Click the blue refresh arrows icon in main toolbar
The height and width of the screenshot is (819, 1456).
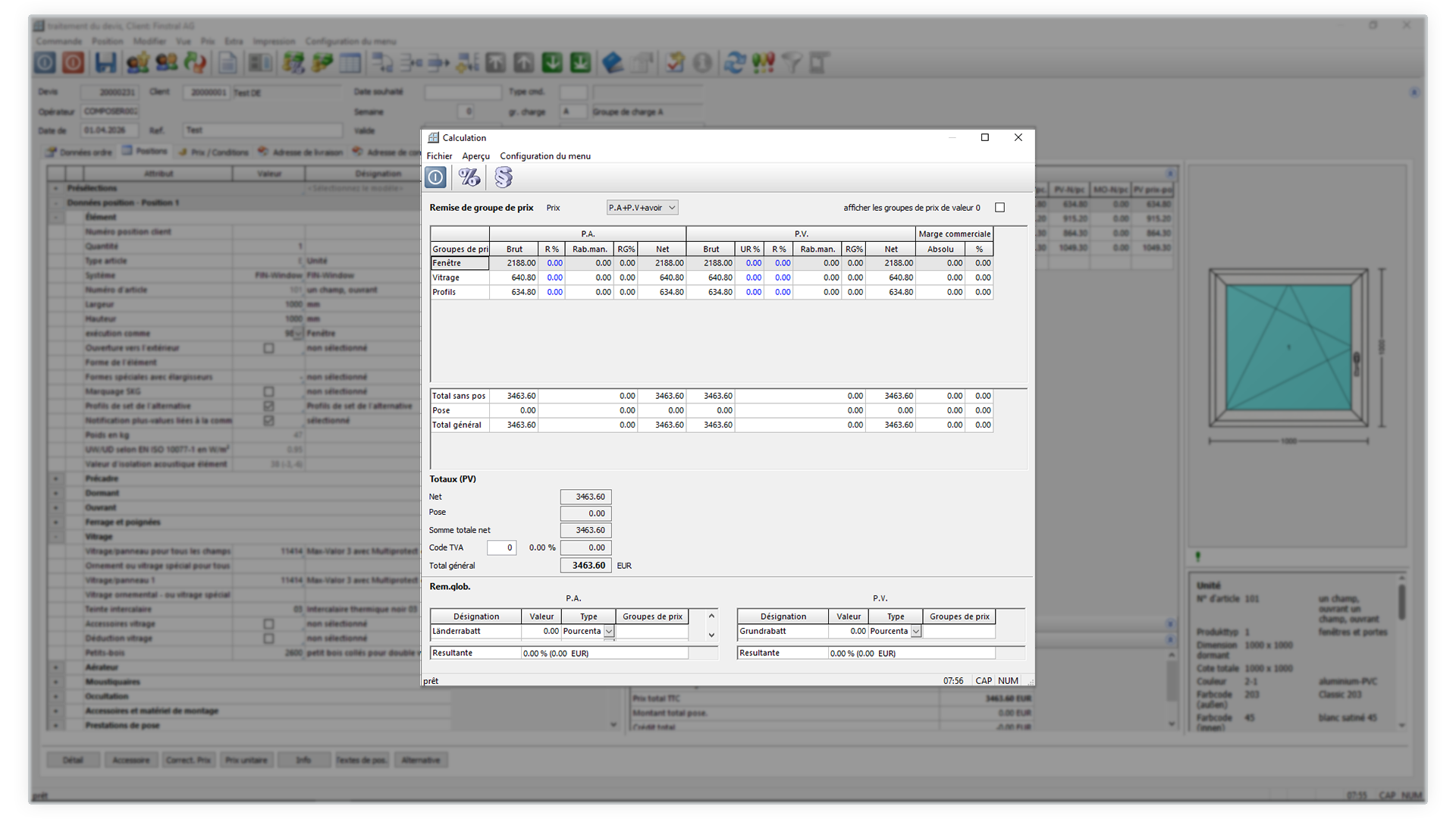(x=734, y=63)
